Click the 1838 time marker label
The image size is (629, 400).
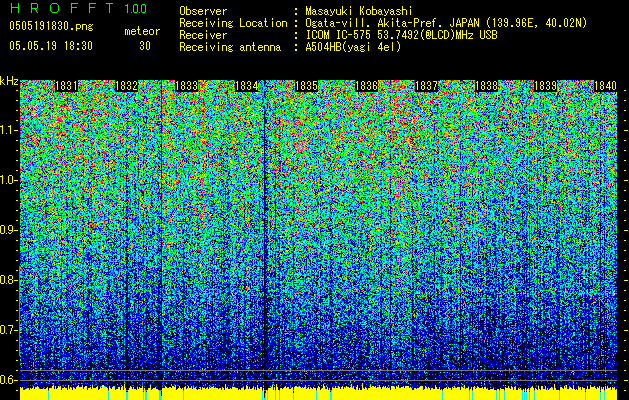coord(487,86)
